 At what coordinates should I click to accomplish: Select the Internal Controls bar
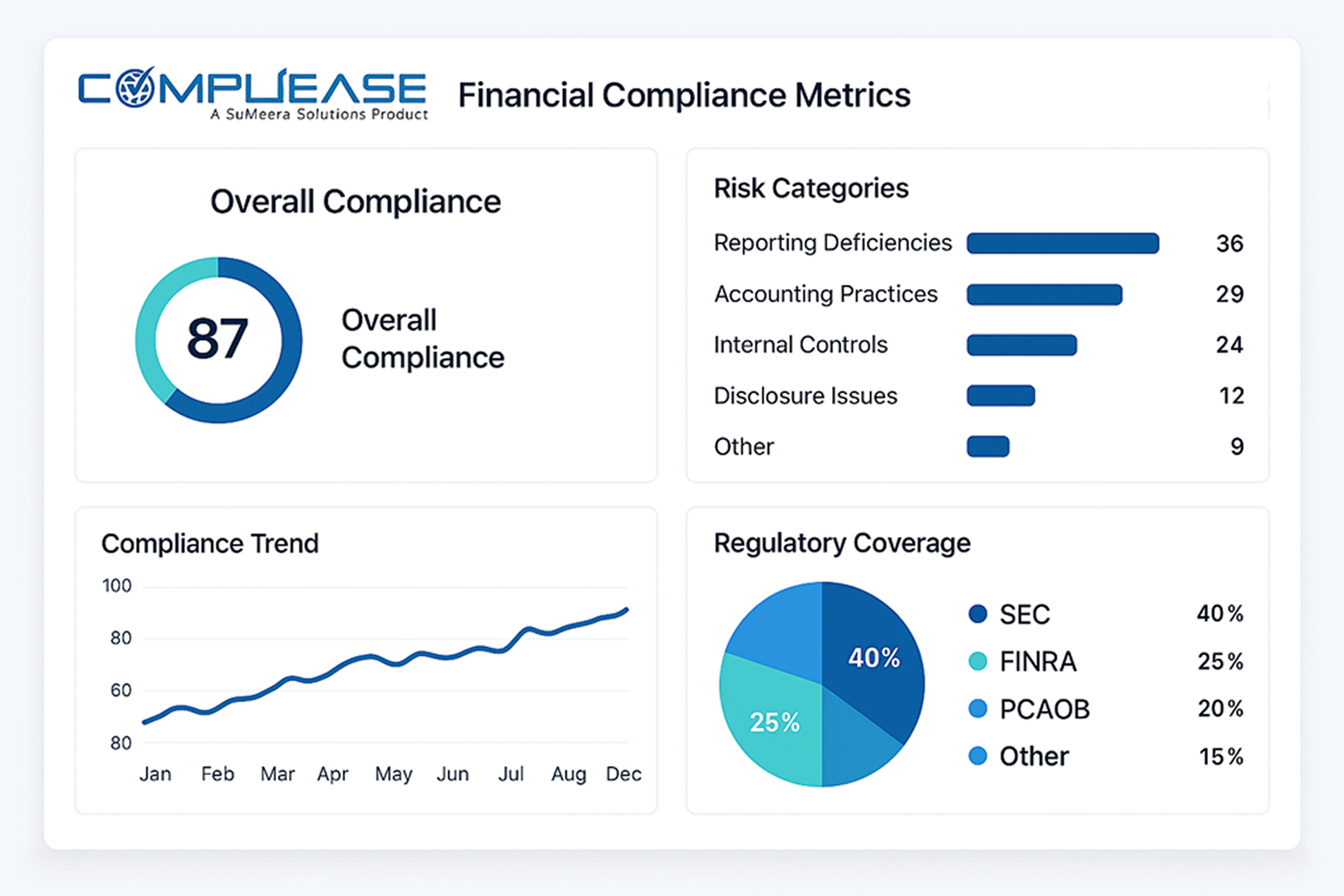coord(1022,345)
